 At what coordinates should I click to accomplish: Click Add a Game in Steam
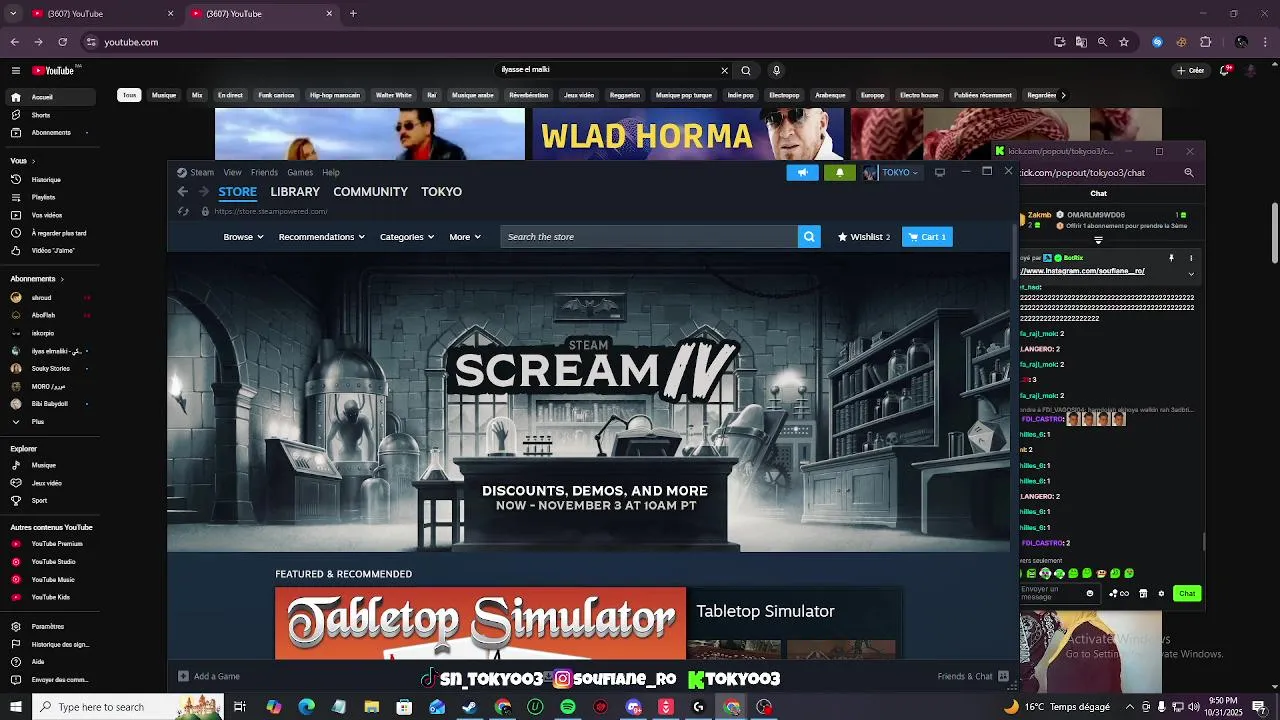(x=209, y=676)
